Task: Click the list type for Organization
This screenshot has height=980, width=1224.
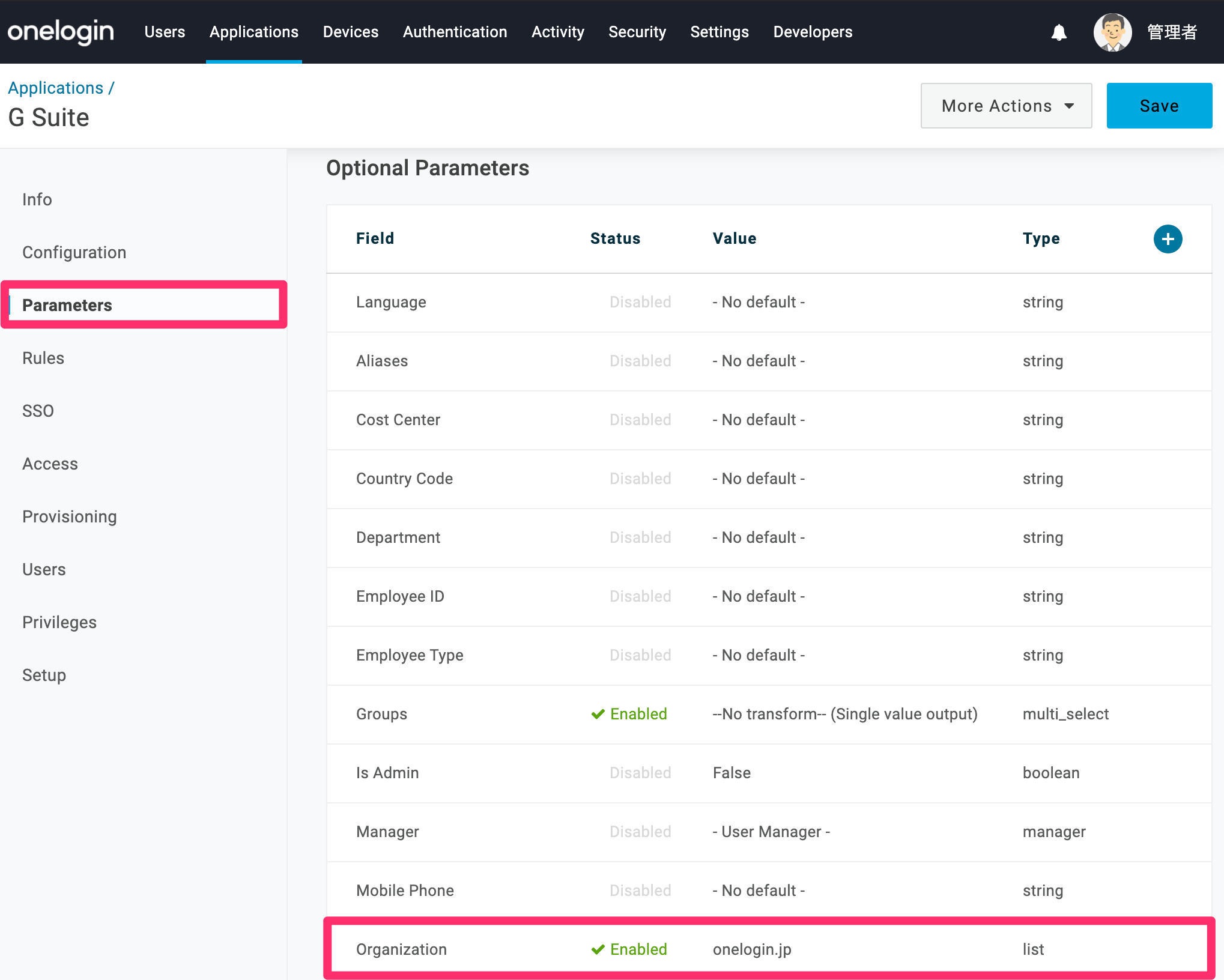Action: (1033, 949)
